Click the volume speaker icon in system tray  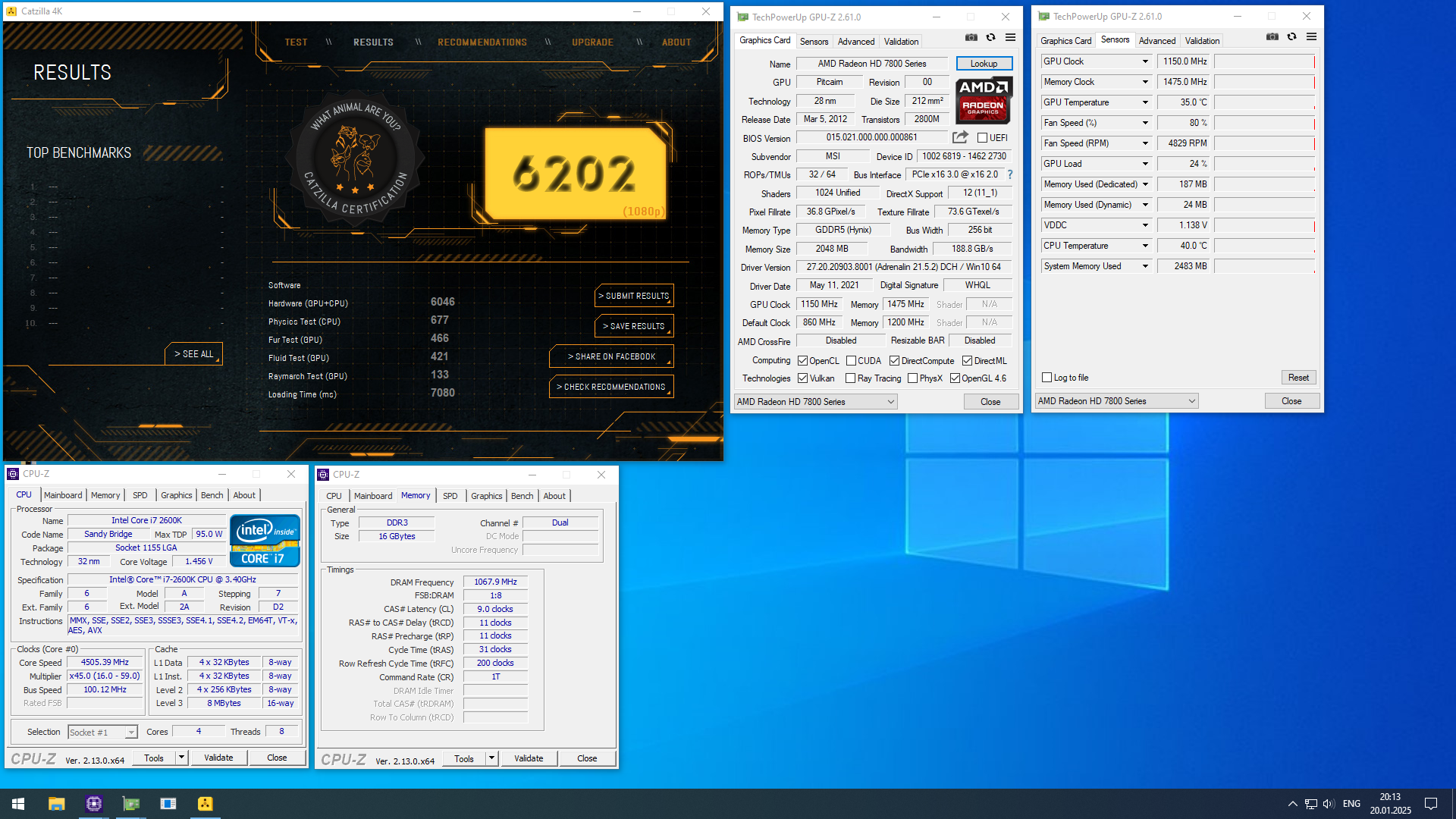point(1329,804)
